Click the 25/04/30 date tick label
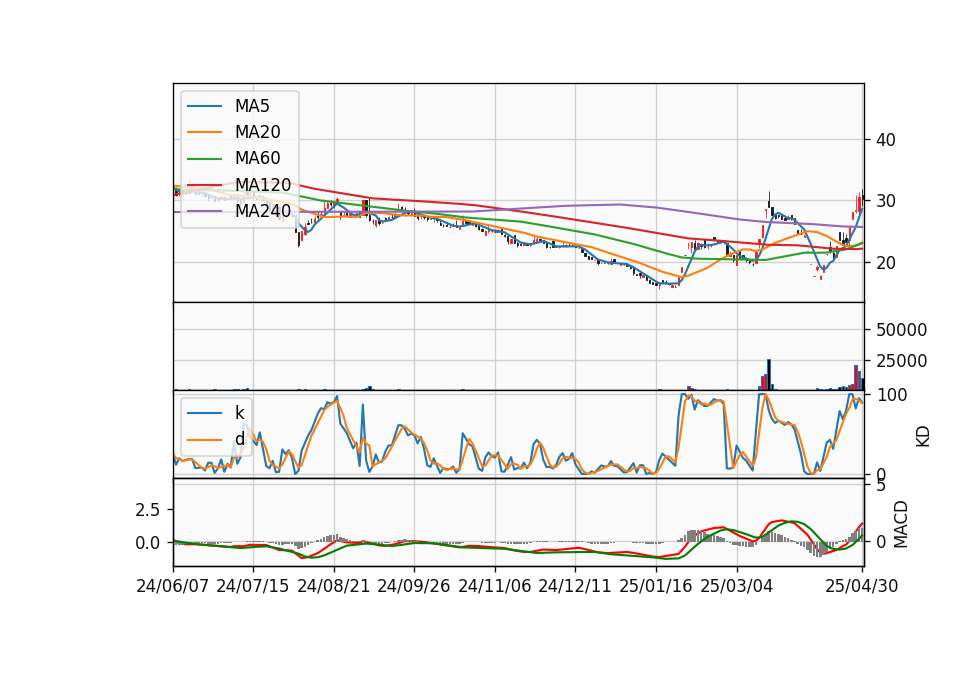The width and height of the screenshot is (960, 690). pyautogui.click(x=862, y=586)
